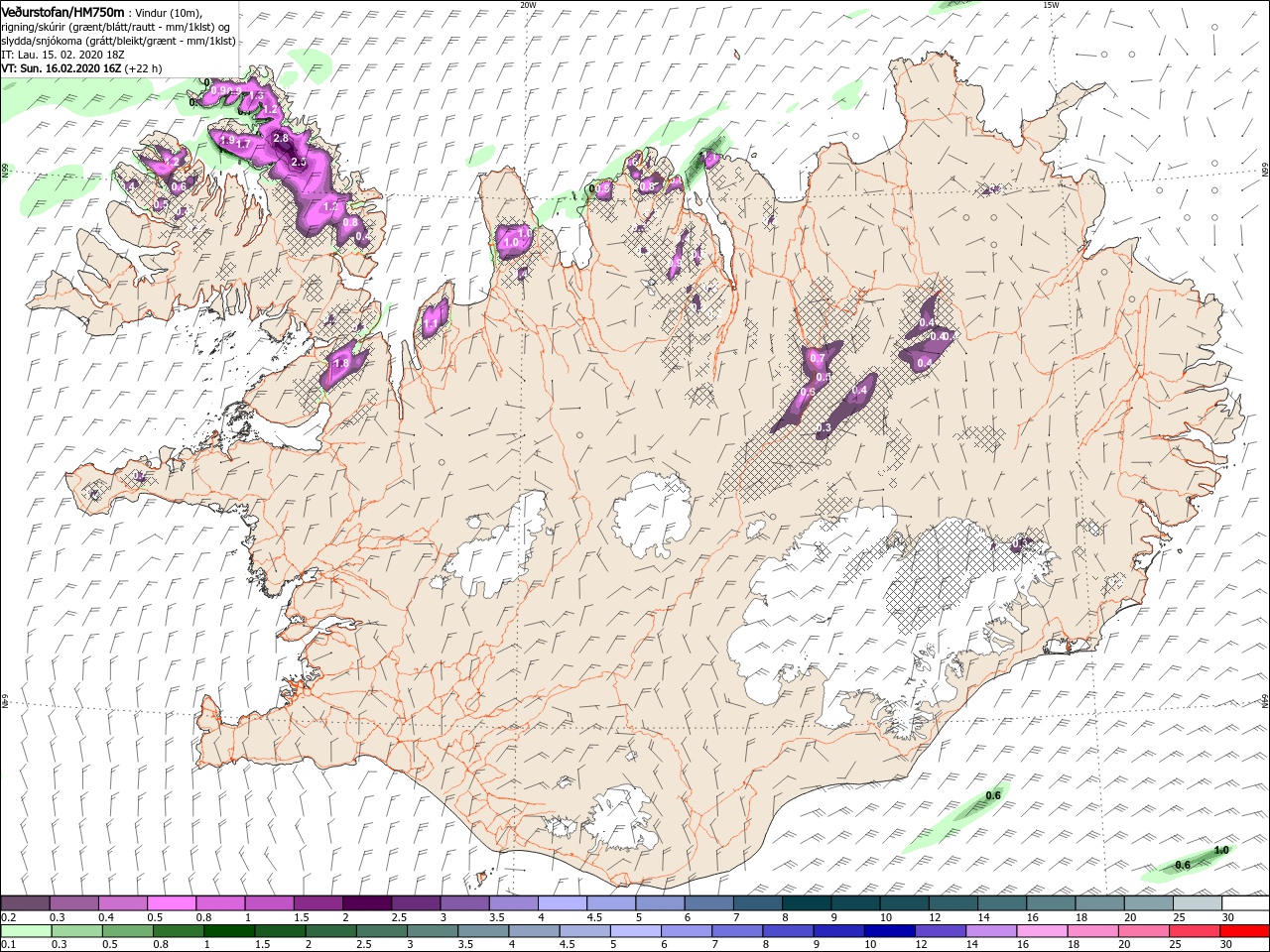Click the 1.8 snowfall value on the map
Viewport: 1270px width, 952px height.
tap(341, 364)
